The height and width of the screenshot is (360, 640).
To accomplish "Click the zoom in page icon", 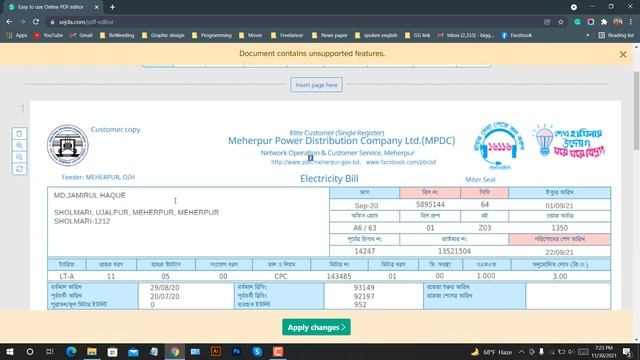I will 19,145.
